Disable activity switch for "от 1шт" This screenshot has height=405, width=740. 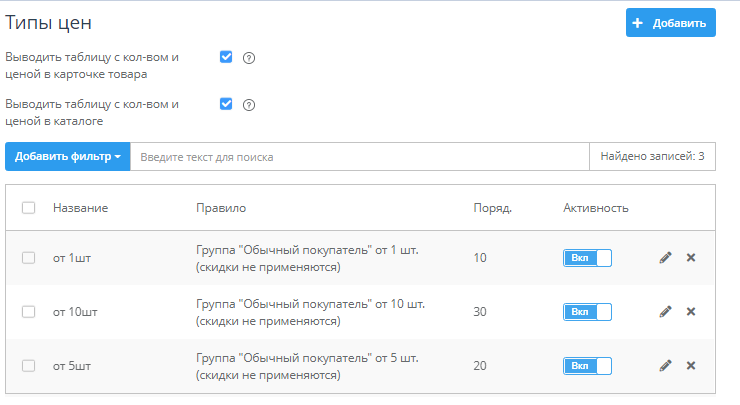pyautogui.click(x=587, y=258)
